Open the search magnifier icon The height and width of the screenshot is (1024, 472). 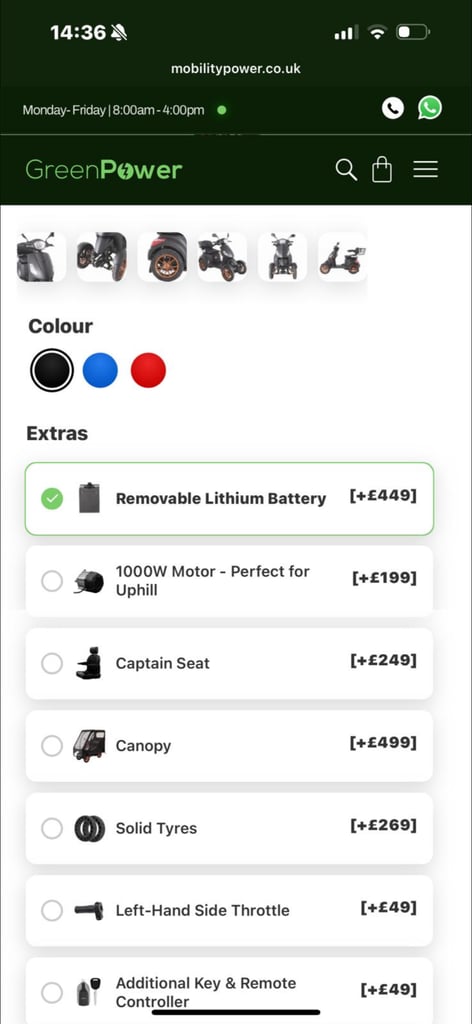346,170
